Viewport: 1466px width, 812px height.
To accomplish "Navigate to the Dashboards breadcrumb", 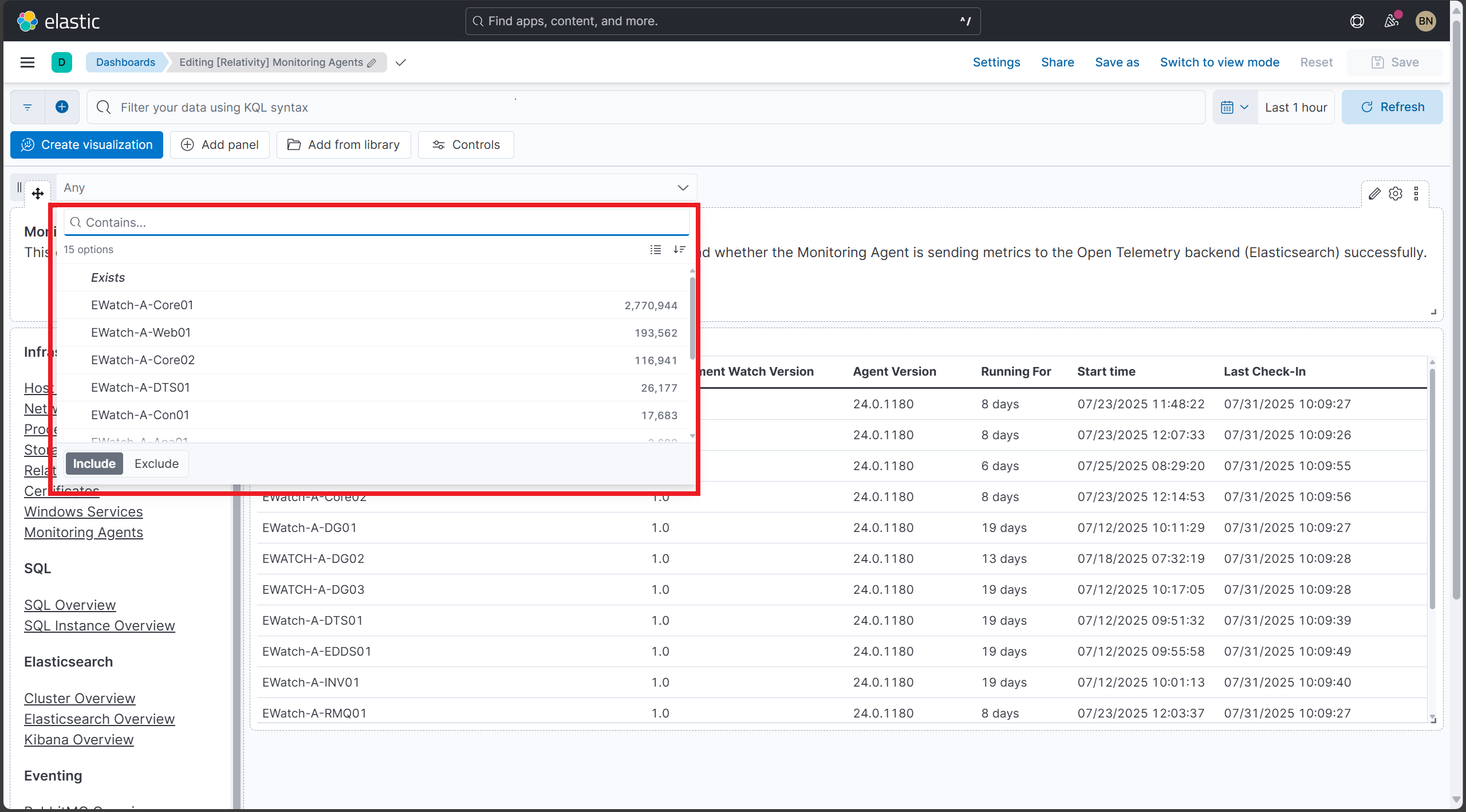I will tap(125, 62).
